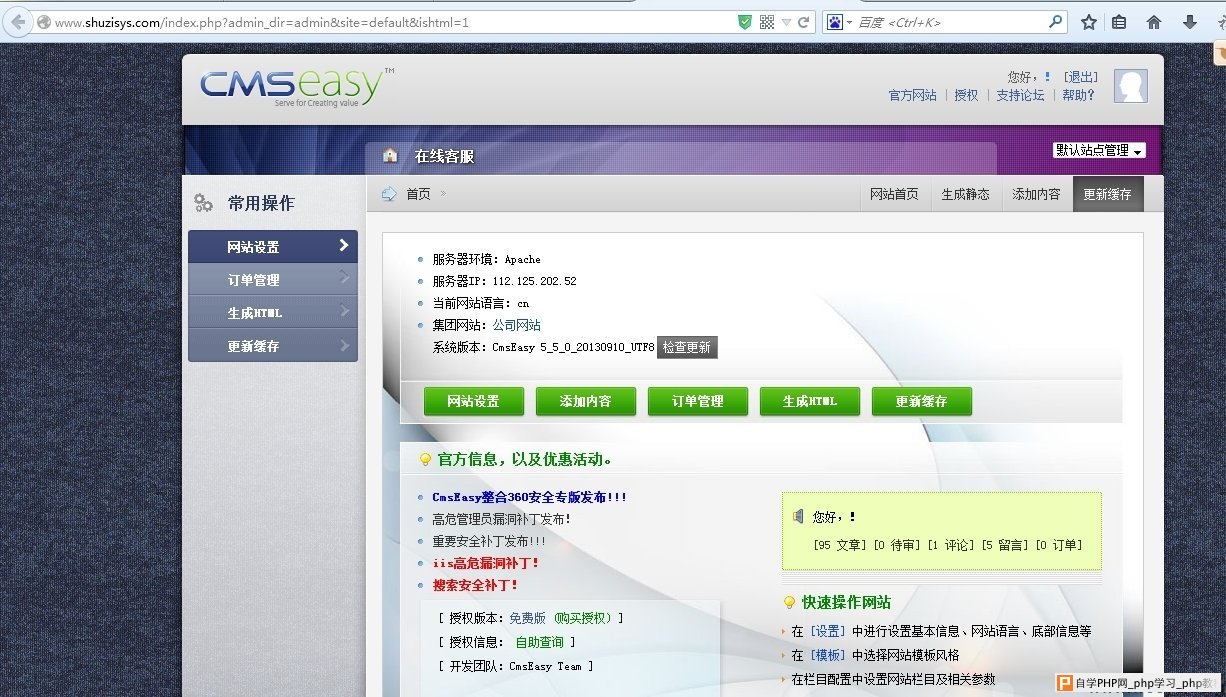Viewport: 1226px width, 697px height.
Task: Open the URL history dropdown arrow
Action: click(786, 22)
